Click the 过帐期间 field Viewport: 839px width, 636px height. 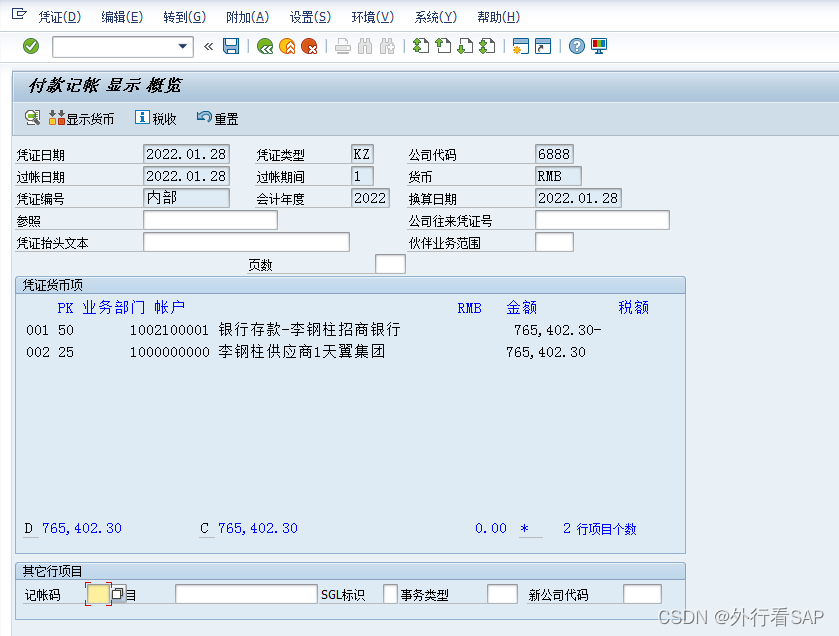[x=362, y=176]
